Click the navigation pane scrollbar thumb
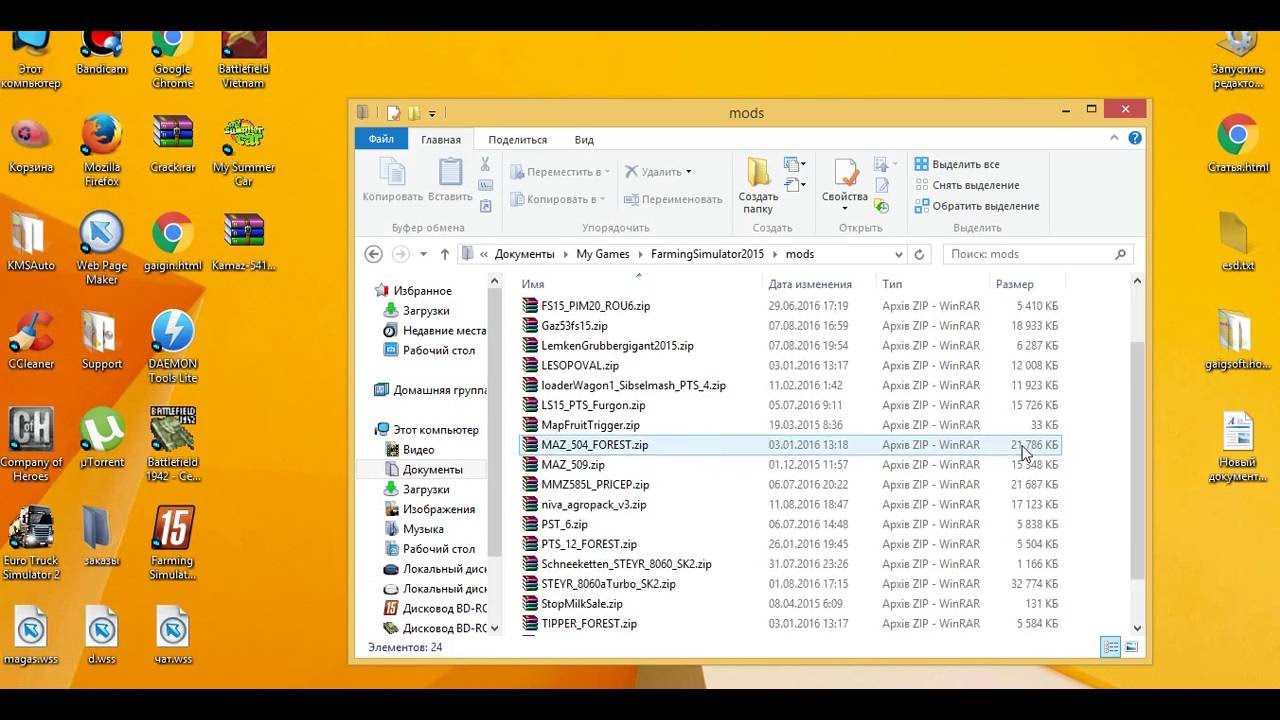The image size is (1280, 720). pos(493,421)
